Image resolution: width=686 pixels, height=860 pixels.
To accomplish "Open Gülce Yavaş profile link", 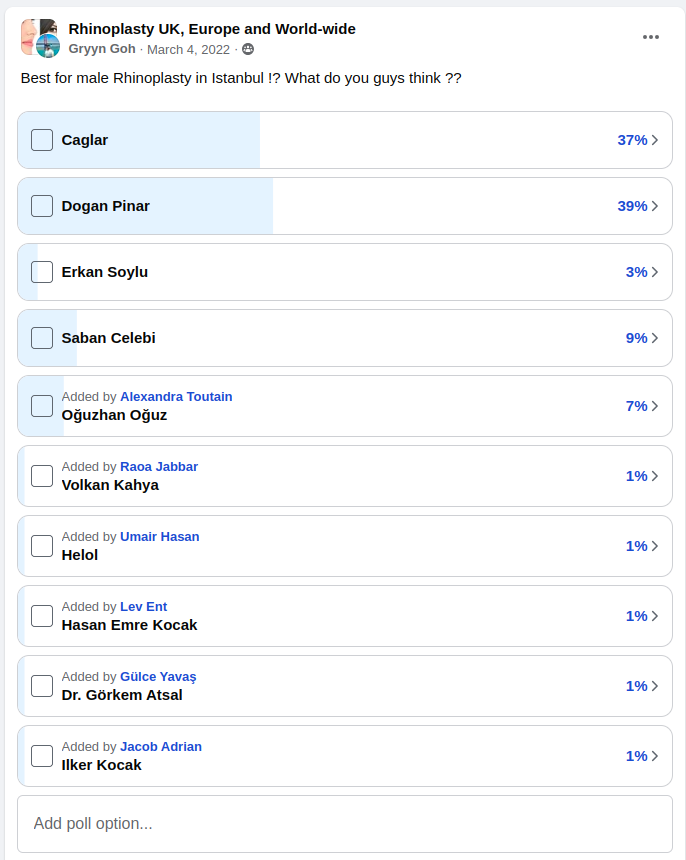I will [158, 677].
